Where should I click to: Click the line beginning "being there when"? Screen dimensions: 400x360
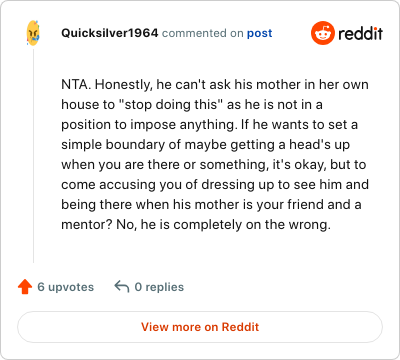211,205
